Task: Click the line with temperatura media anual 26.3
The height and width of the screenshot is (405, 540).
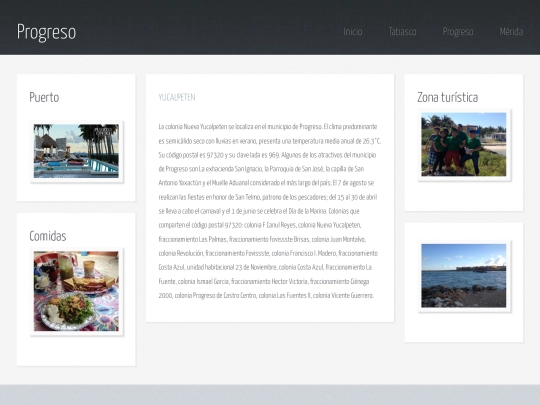Action: 270,141
